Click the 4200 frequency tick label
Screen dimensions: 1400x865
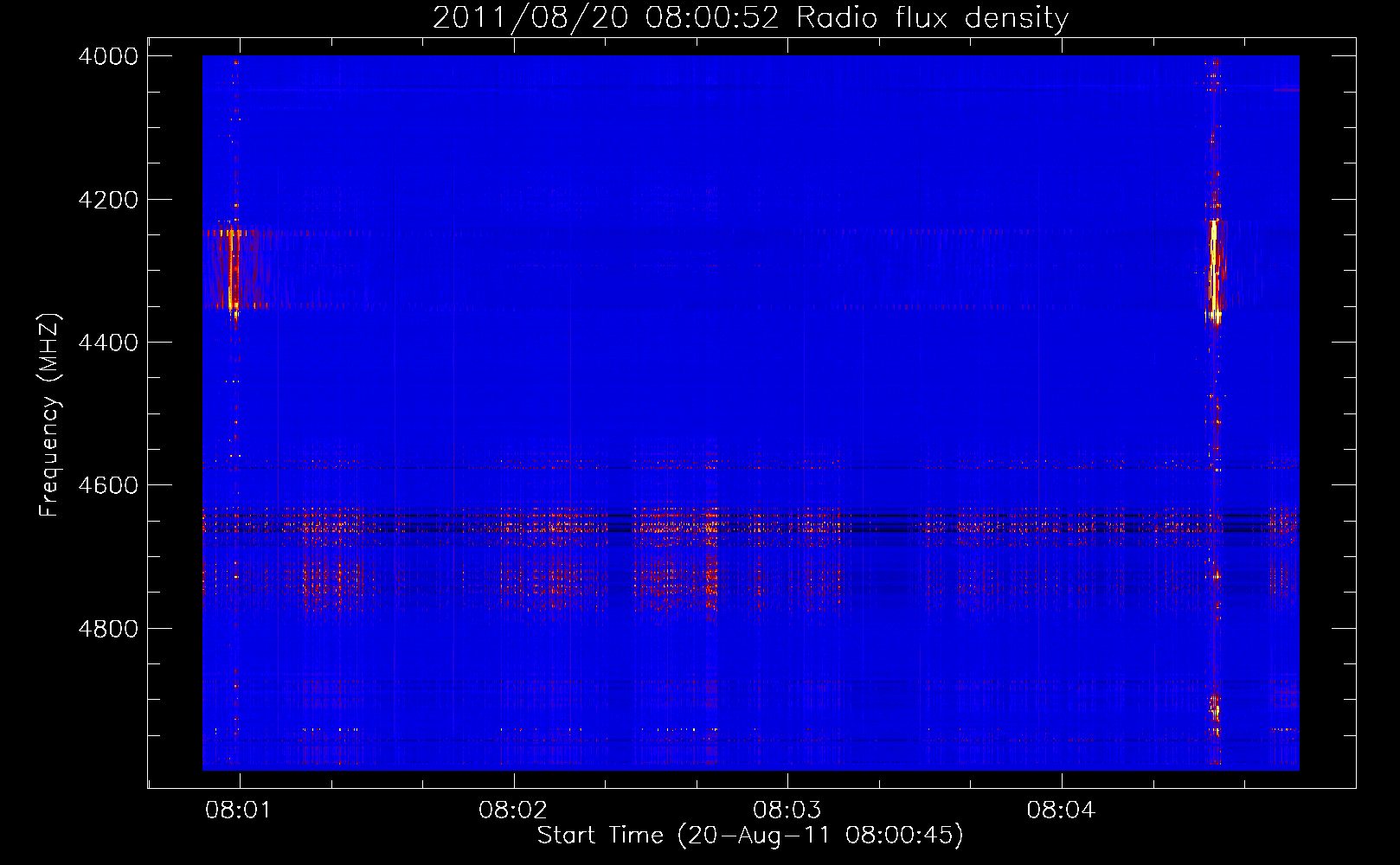tap(108, 200)
